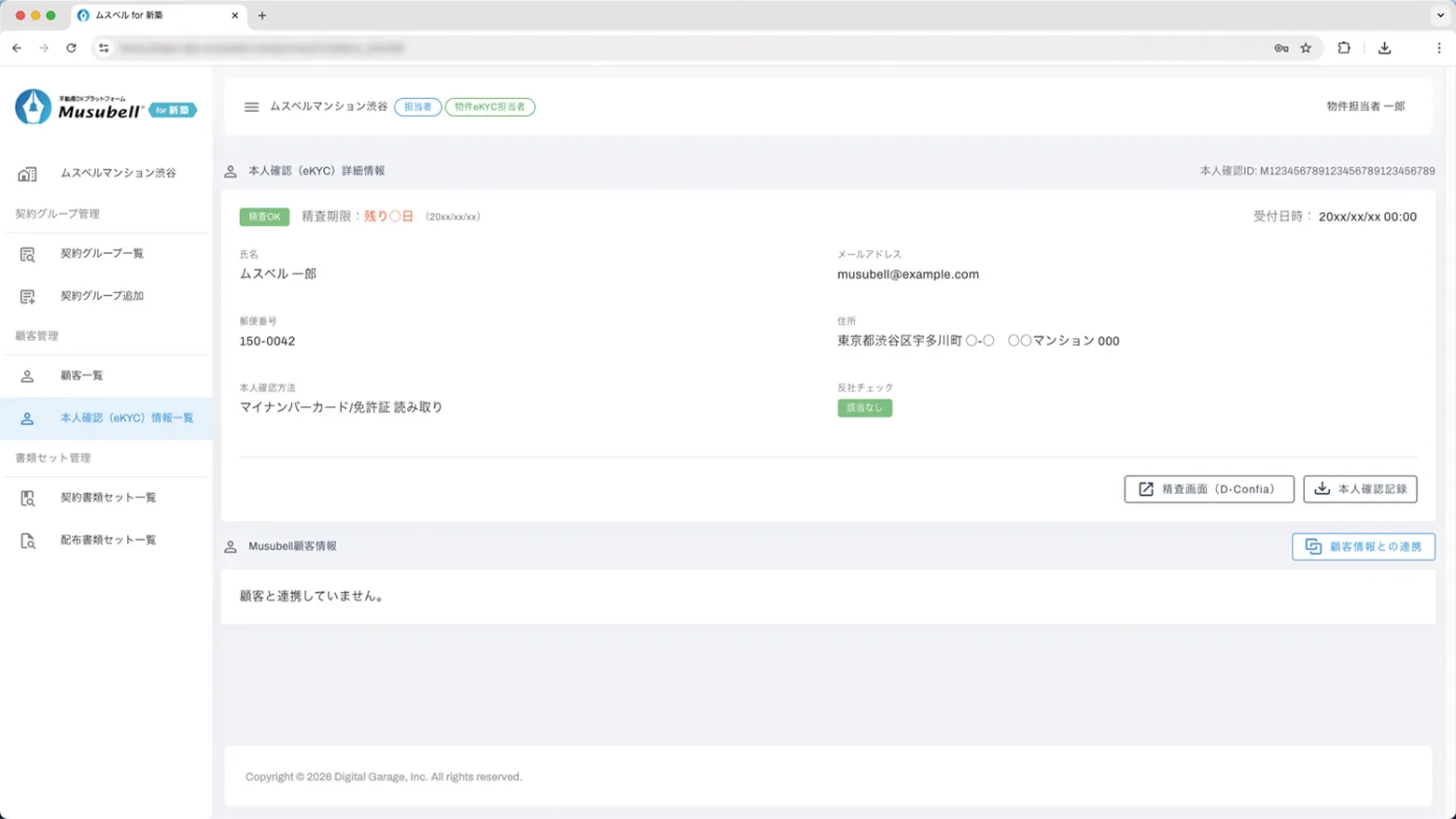The height and width of the screenshot is (819, 1456).
Task: Reload the page
Action: 71,48
